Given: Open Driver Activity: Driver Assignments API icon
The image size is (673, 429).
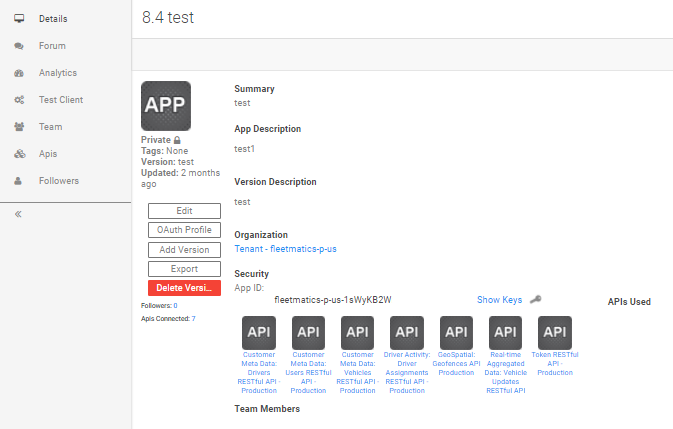Looking at the screenshot, I should tap(406, 332).
